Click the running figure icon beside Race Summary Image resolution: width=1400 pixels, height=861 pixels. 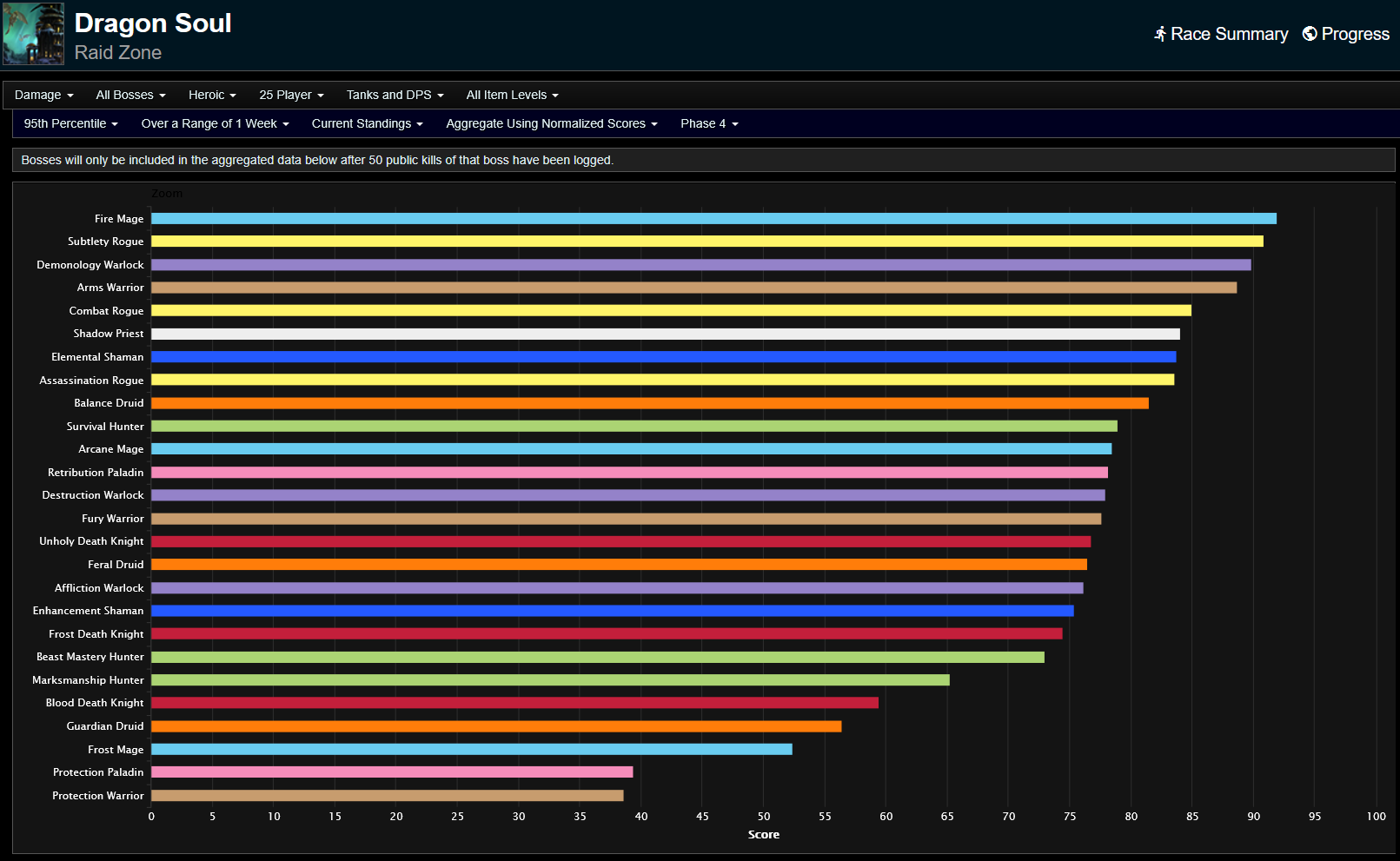click(1159, 34)
